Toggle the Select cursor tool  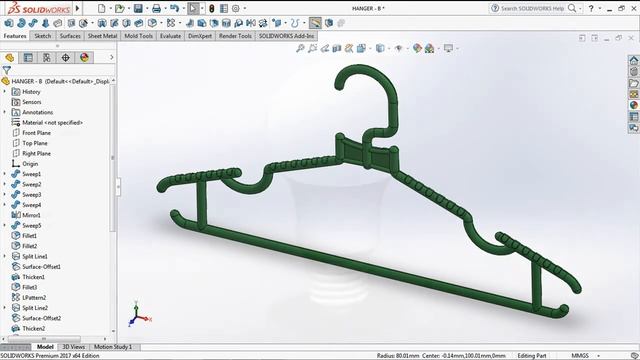point(193,8)
